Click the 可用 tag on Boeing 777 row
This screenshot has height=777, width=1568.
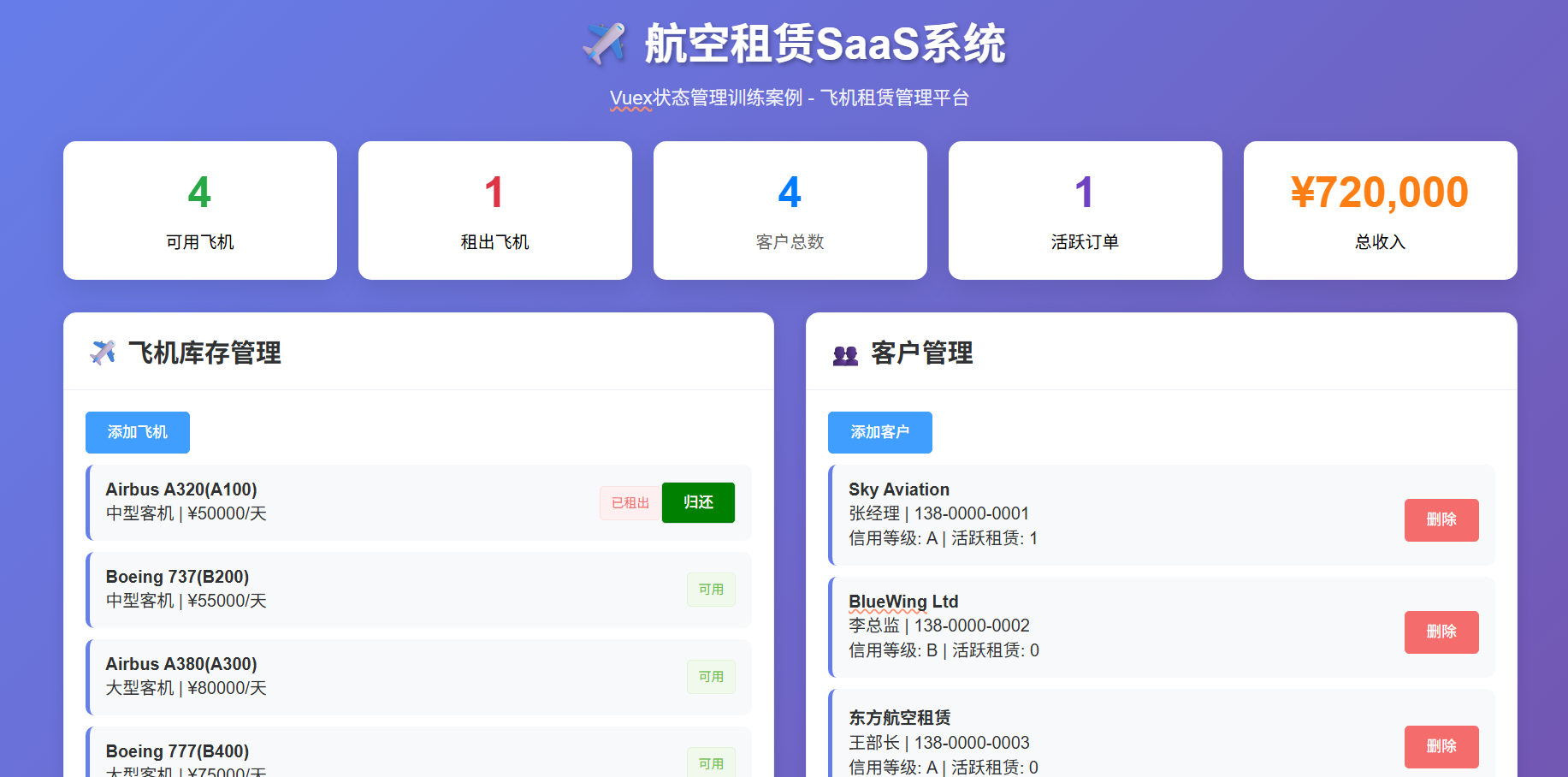click(x=711, y=763)
